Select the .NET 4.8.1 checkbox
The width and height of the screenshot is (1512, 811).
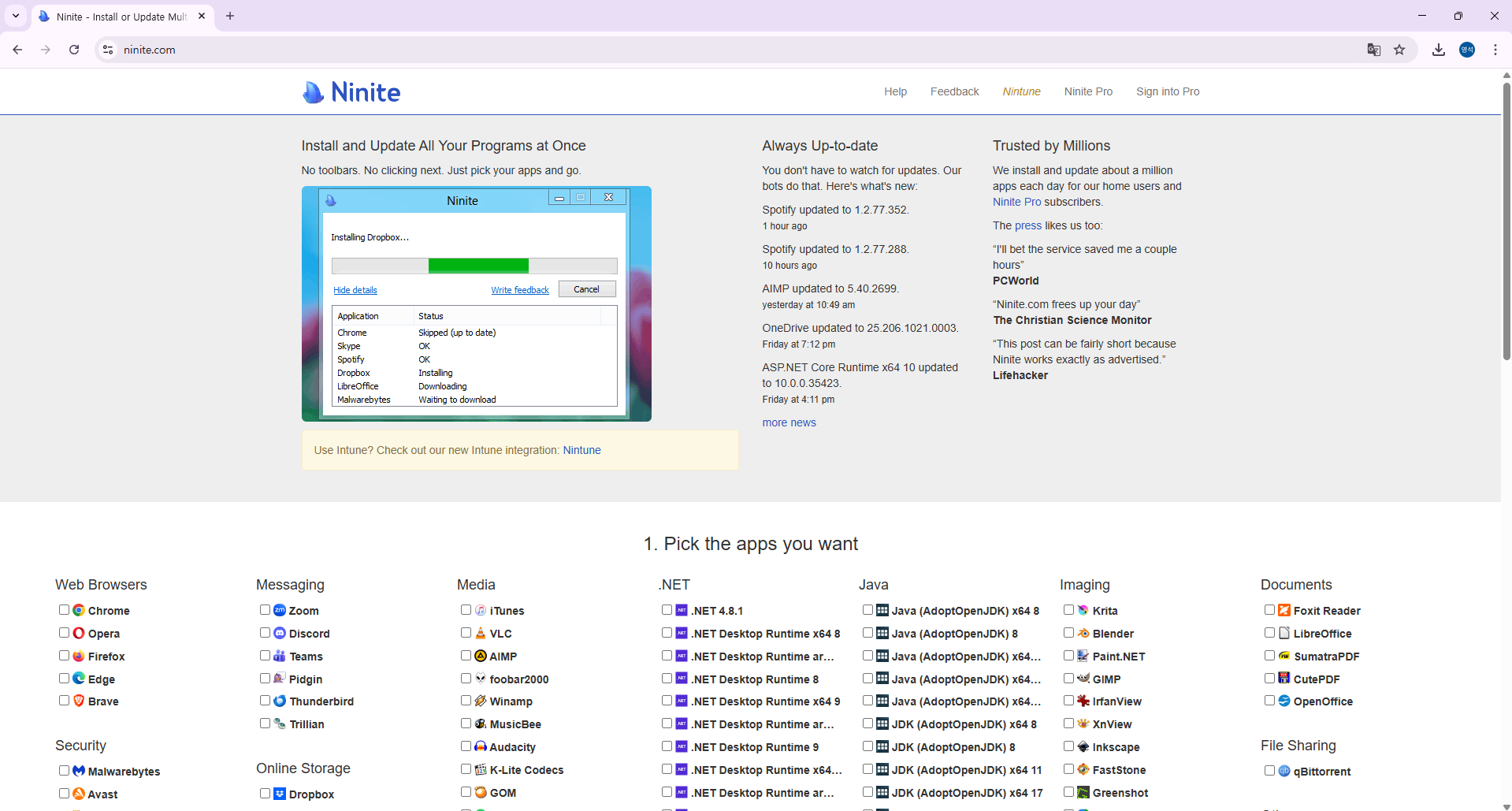coord(667,610)
